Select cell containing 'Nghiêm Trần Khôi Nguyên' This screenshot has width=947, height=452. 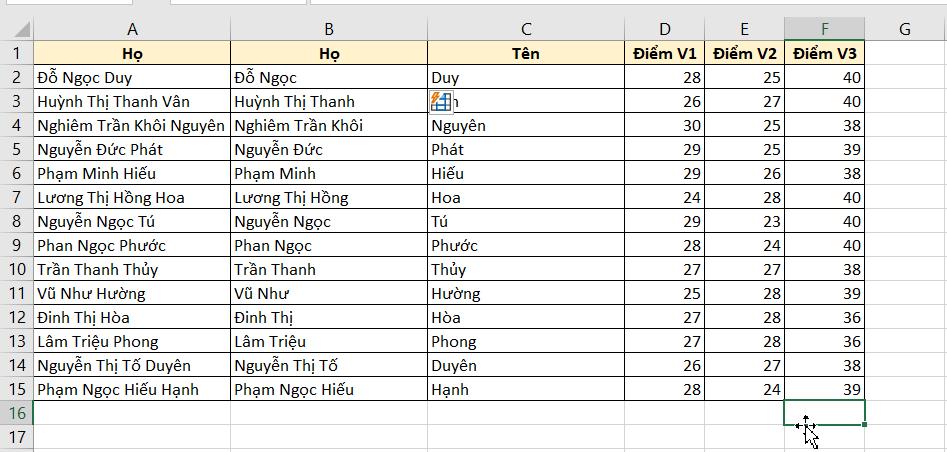click(132, 125)
